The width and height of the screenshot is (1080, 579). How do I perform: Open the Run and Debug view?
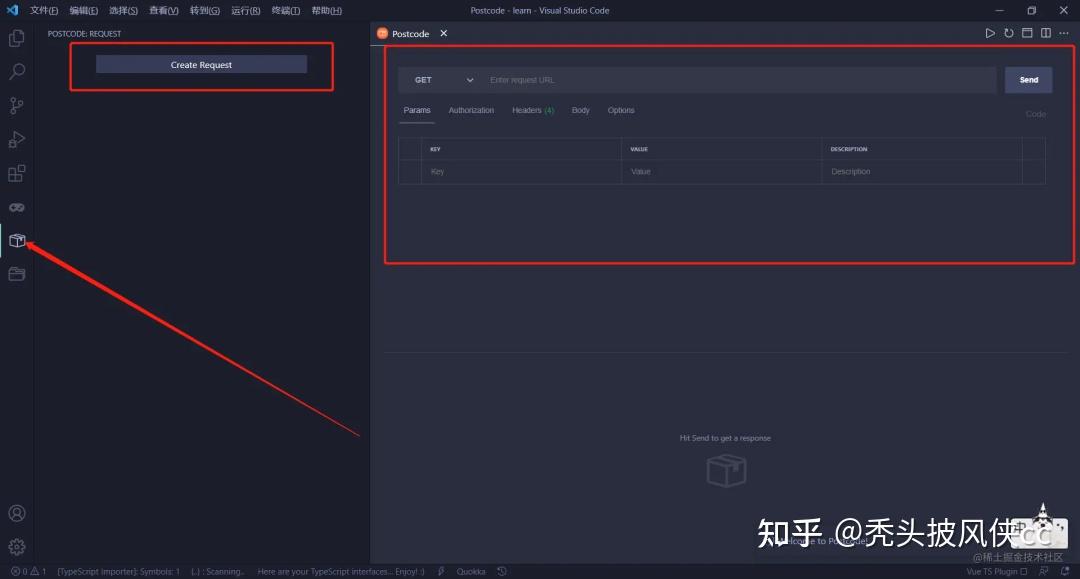17,139
